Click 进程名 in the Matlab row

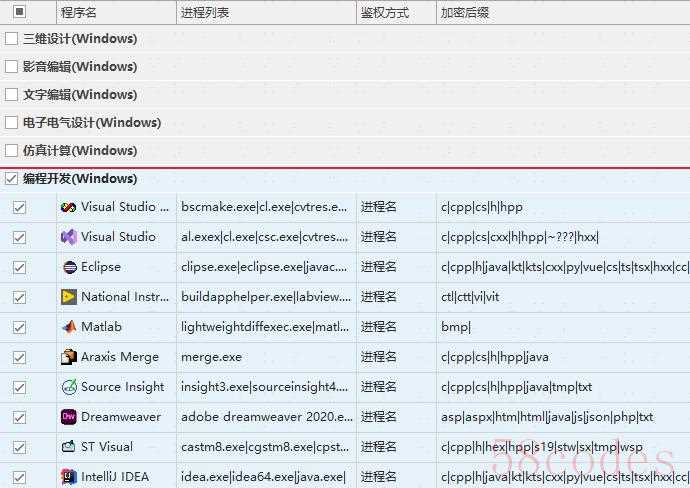point(378,327)
